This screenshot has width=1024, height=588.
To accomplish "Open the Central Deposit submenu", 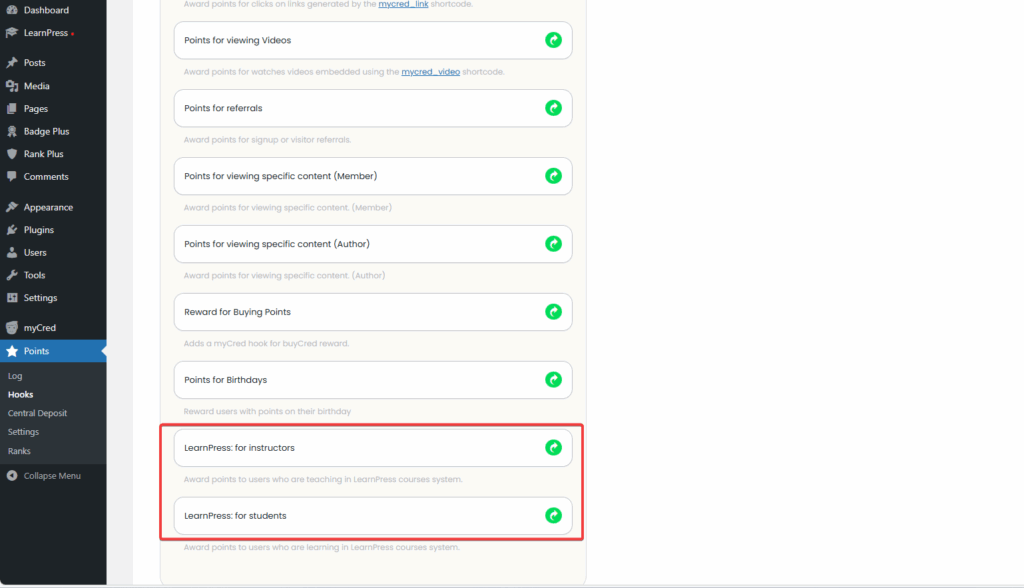I will point(37,413).
